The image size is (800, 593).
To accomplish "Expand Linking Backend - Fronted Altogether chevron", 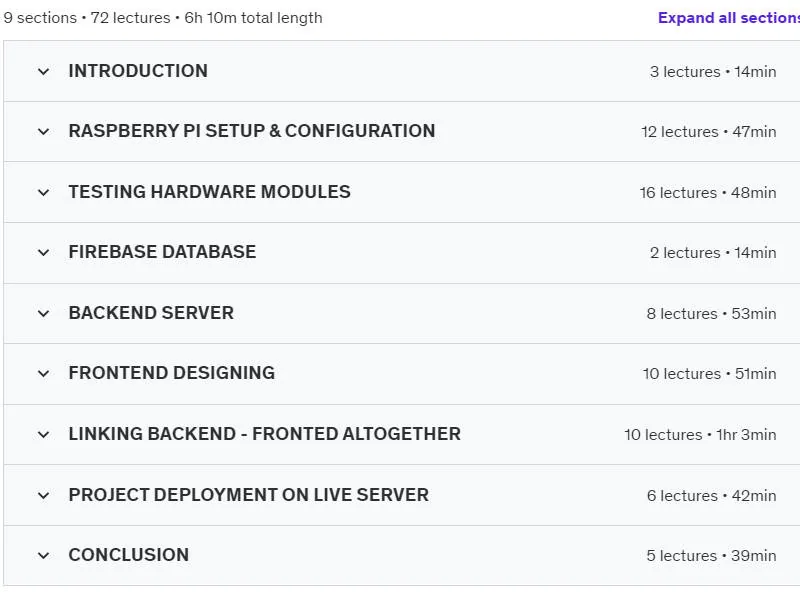I will click(43, 434).
